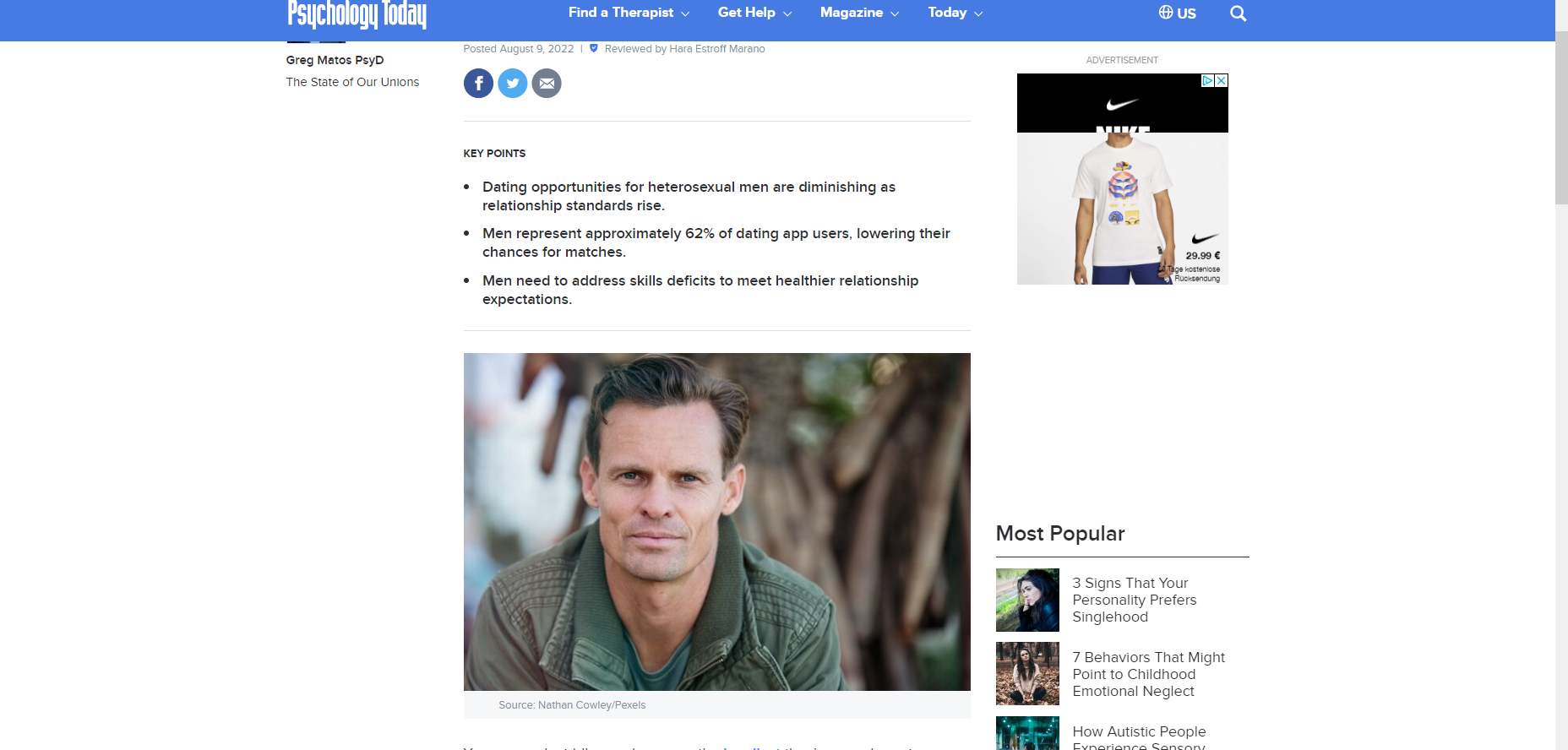The image size is (1568, 750).
Task: Open the Today menu
Action: pyautogui.click(x=955, y=13)
